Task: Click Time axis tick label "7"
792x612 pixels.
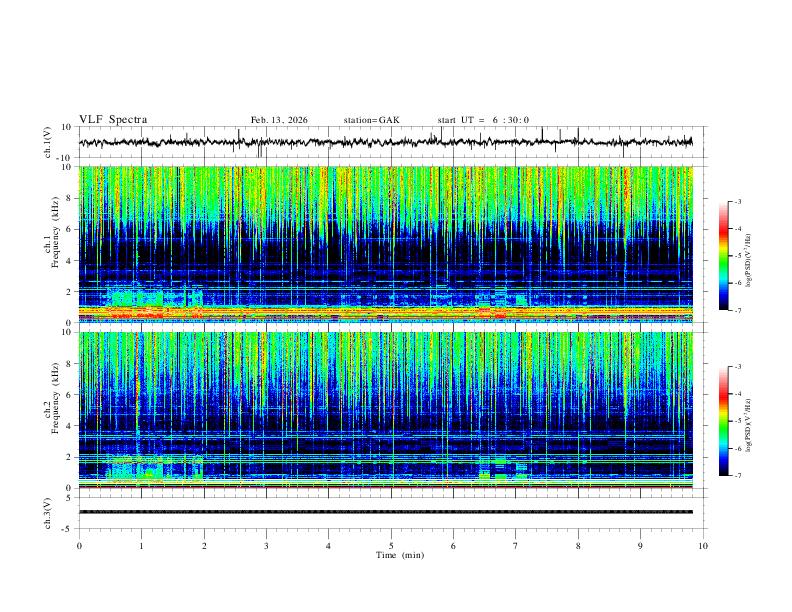Action: coord(516,546)
